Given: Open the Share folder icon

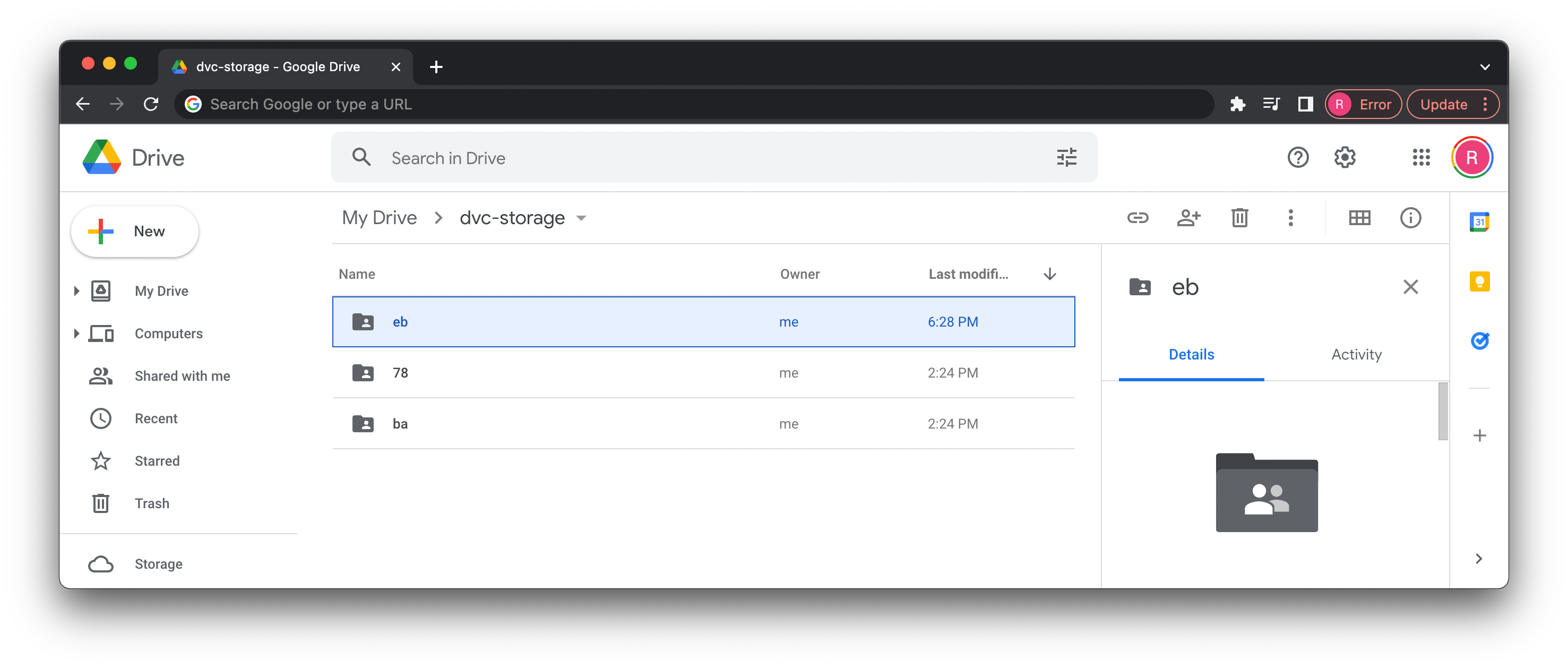Looking at the screenshot, I should pos(1188,217).
